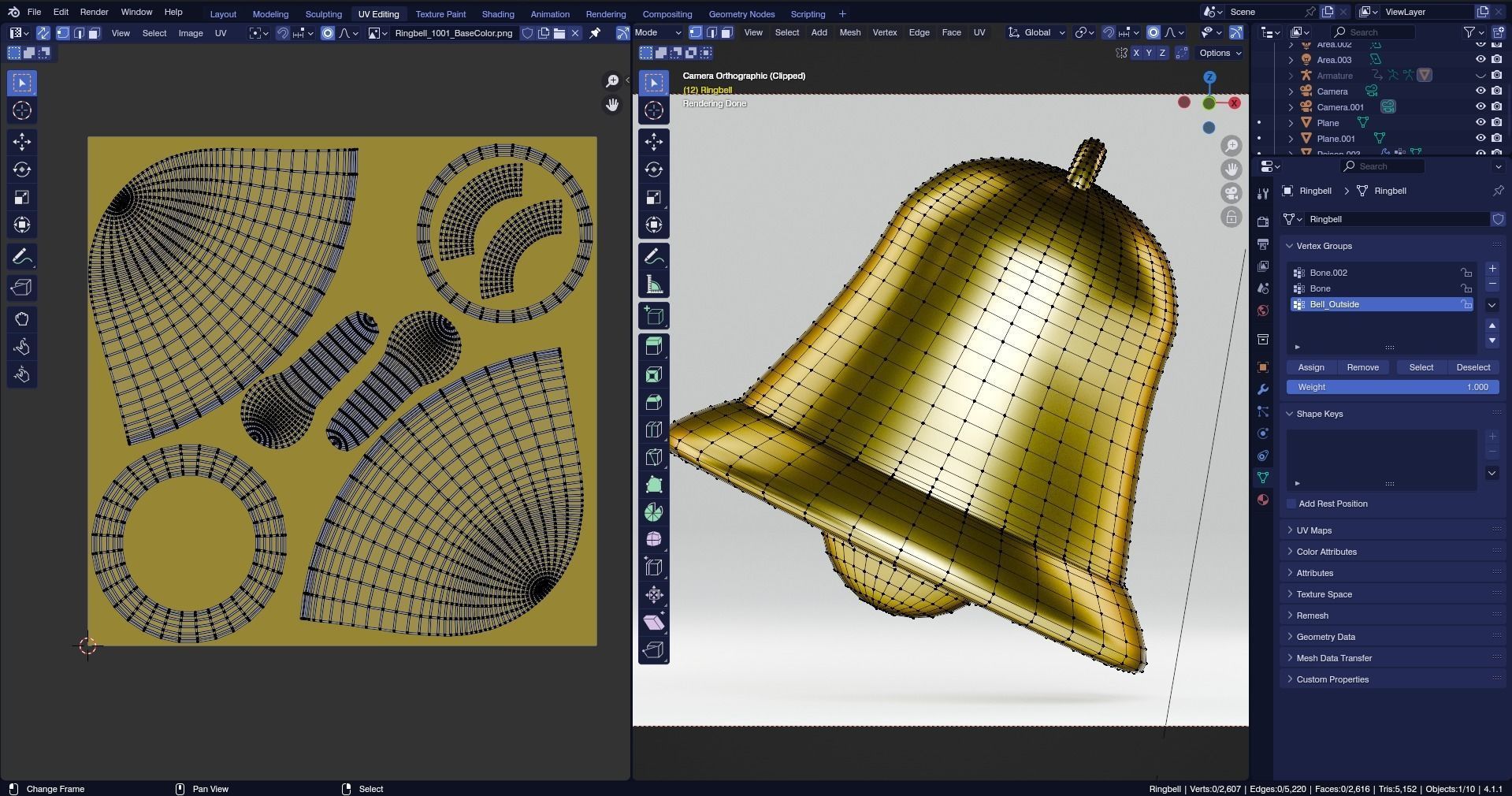Screen dimensions: 1512x796
Task: Adjust the vertex group Weight slider
Action: pos(1392,387)
